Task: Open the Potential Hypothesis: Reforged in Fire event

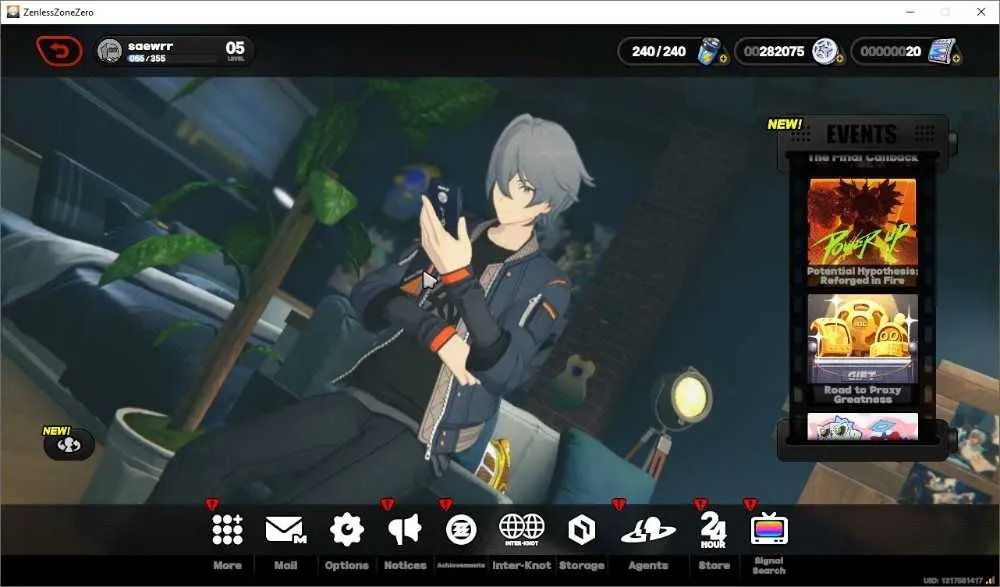Action: click(862, 232)
